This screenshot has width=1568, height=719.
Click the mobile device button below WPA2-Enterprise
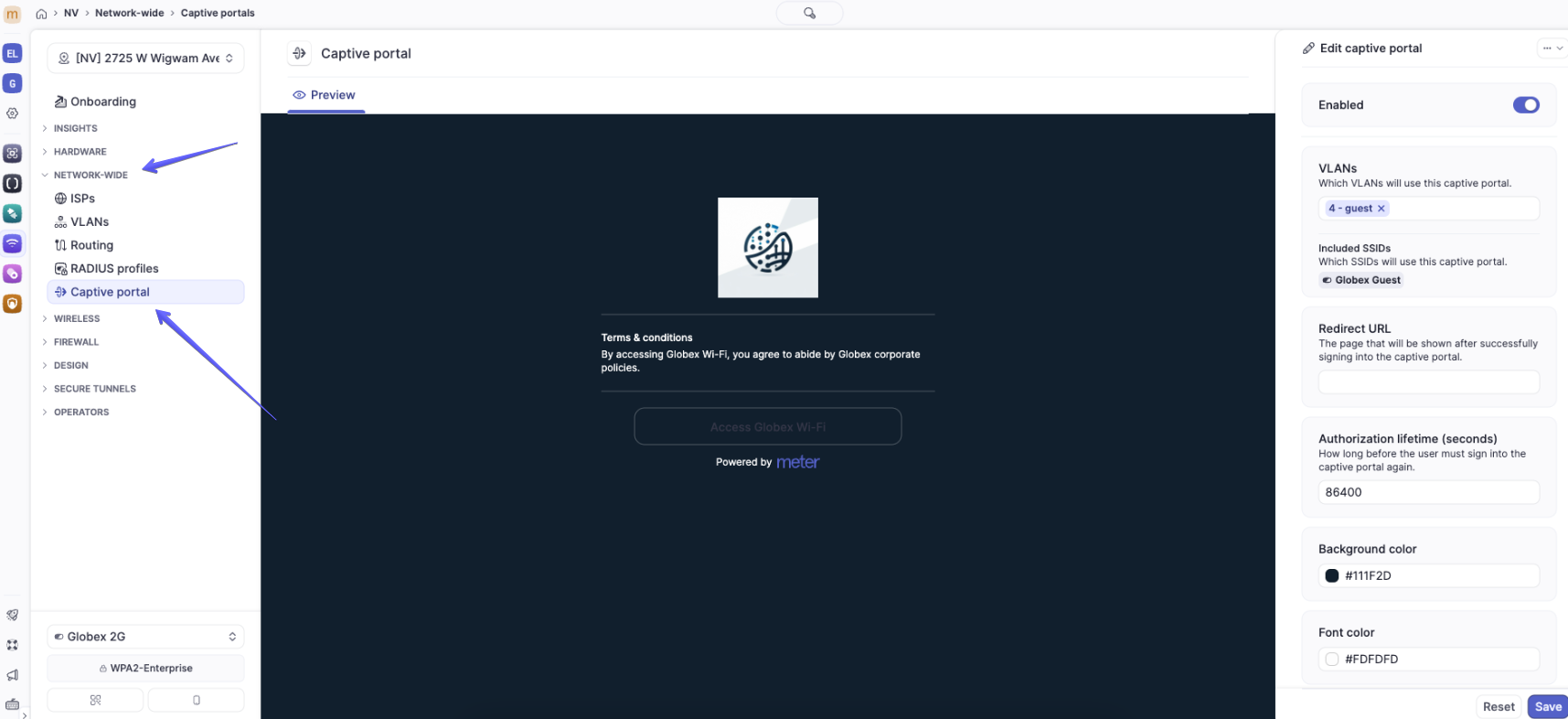click(x=196, y=700)
